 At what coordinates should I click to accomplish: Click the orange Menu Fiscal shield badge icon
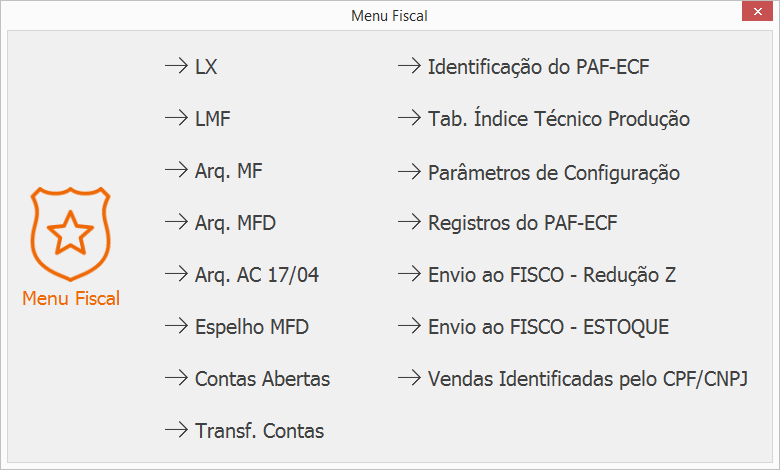[71, 234]
